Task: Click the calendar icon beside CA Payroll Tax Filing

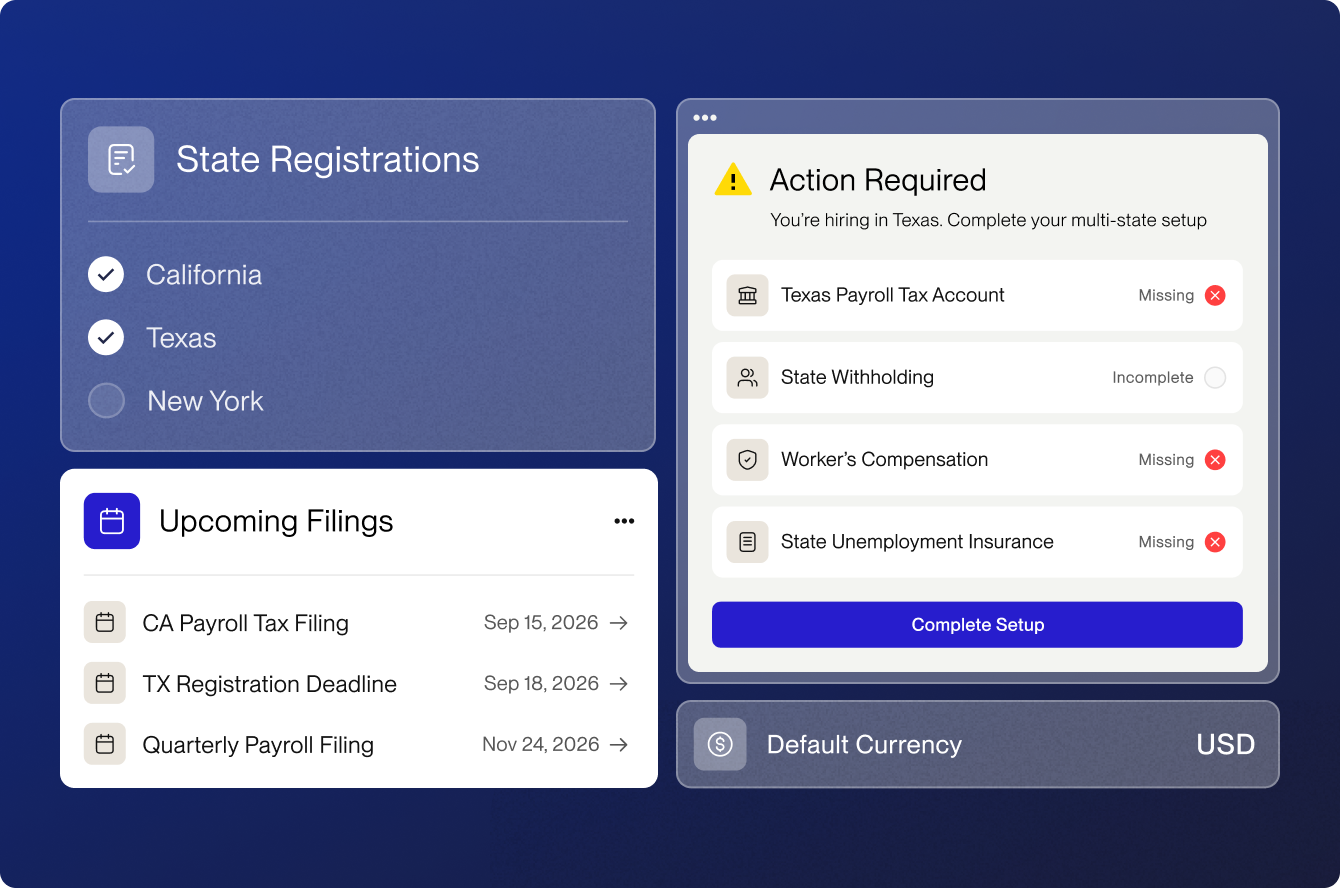Action: point(105,622)
